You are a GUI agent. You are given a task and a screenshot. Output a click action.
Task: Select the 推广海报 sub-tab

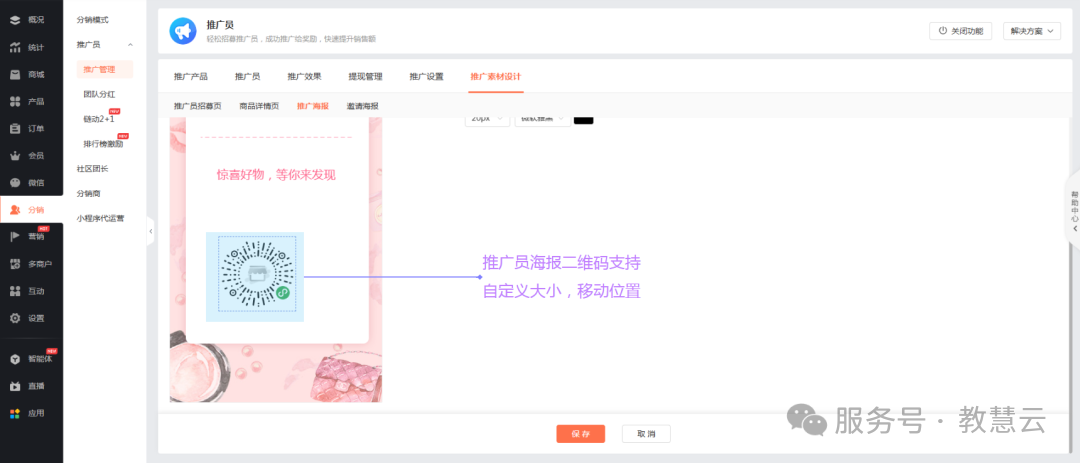pyautogui.click(x=313, y=106)
